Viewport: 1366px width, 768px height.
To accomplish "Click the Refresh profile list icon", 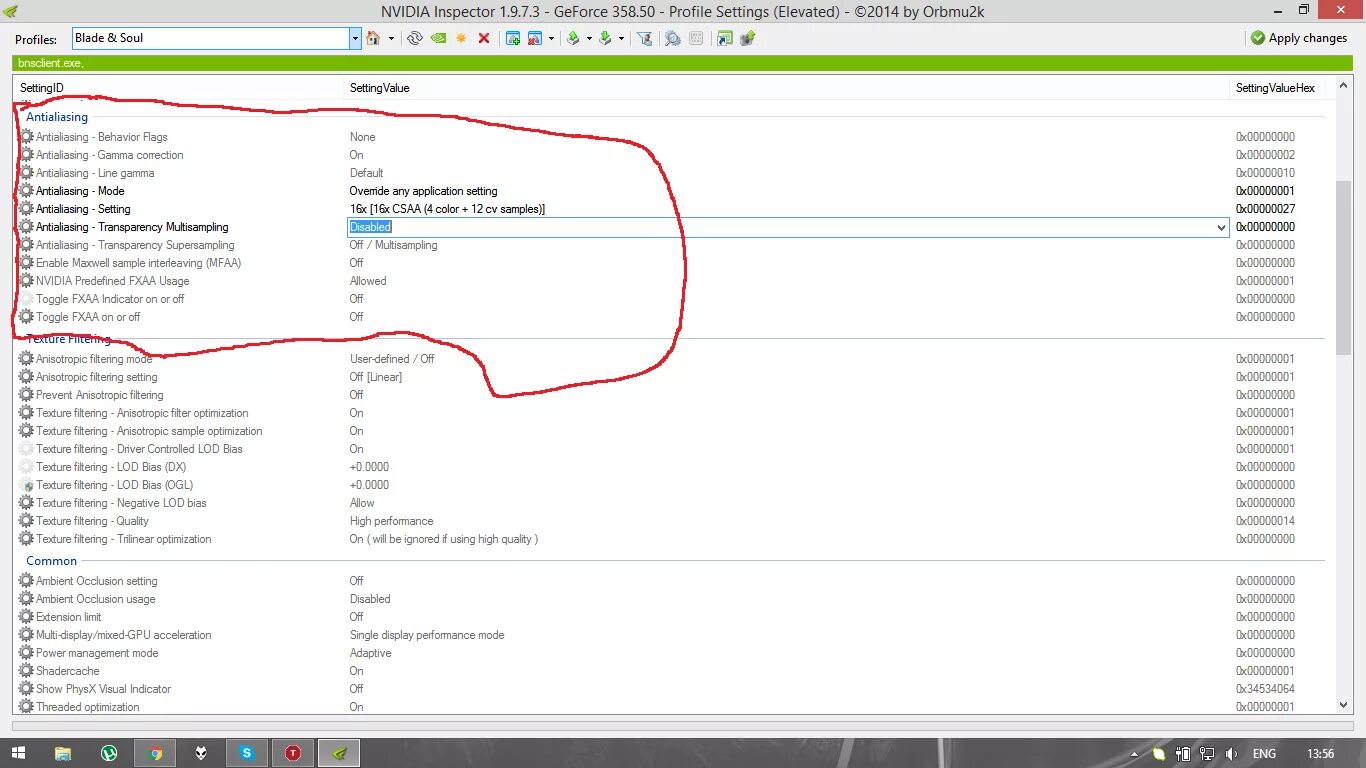I will click(415, 38).
